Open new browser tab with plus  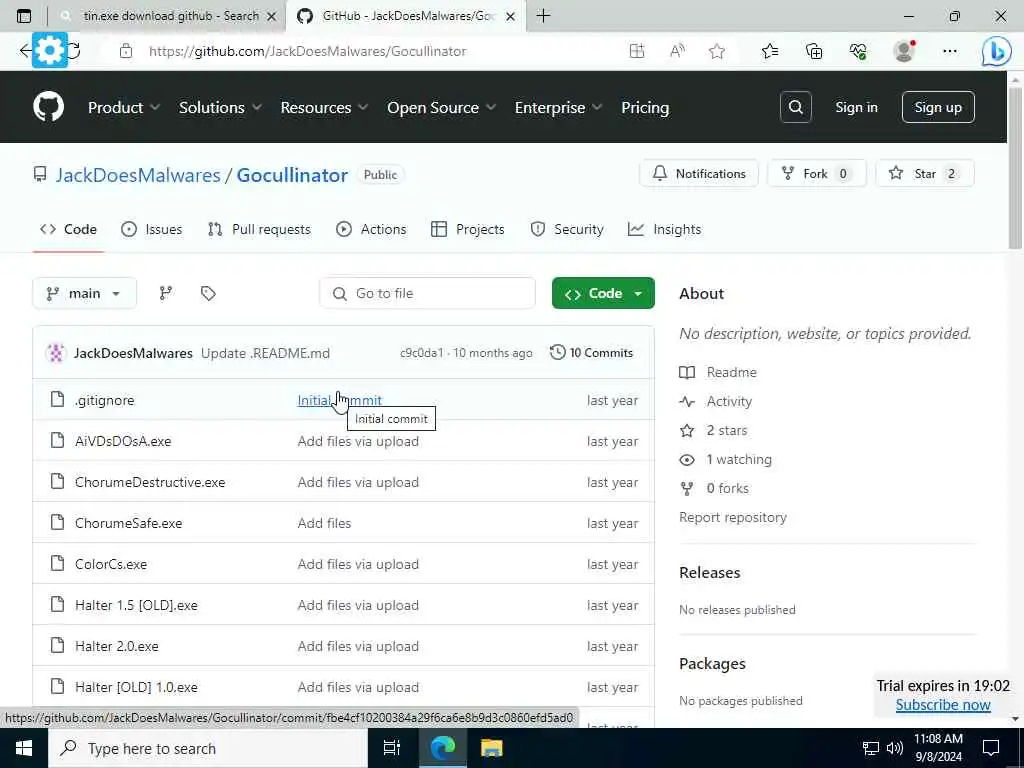(543, 16)
